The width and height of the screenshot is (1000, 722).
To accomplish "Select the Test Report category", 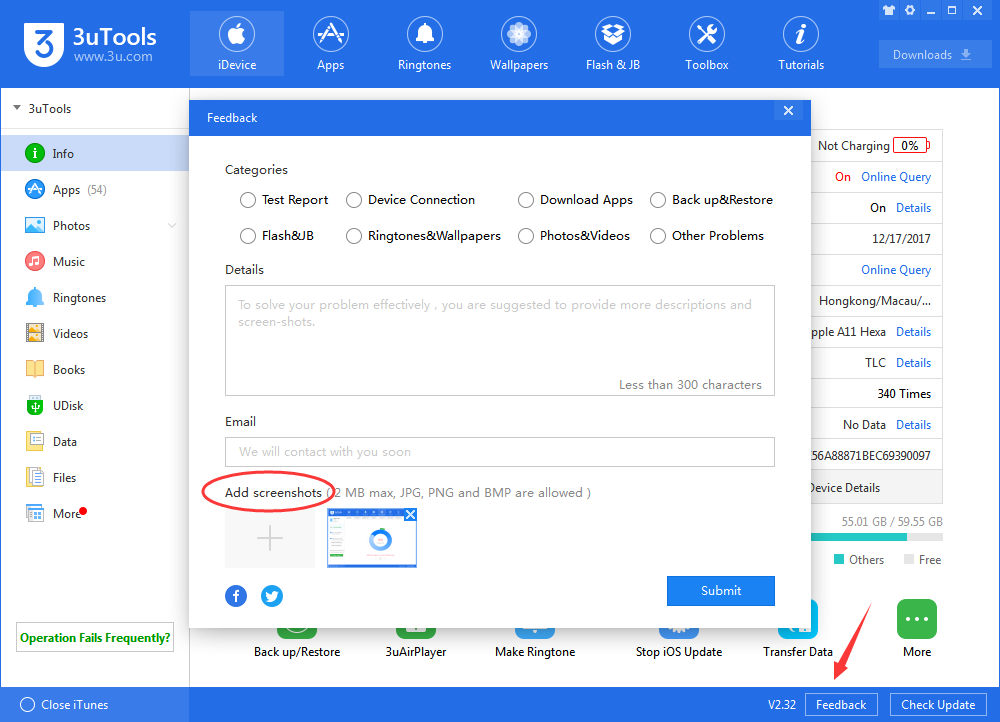I will [247, 200].
